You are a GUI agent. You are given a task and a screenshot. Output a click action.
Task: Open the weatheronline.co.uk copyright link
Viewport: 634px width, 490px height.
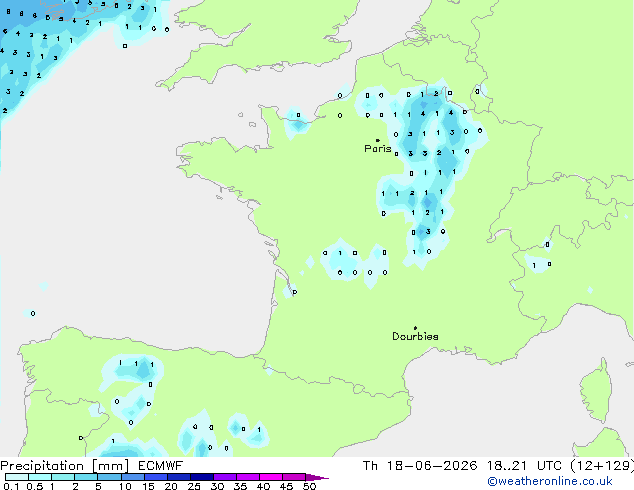pyautogui.click(x=550, y=481)
